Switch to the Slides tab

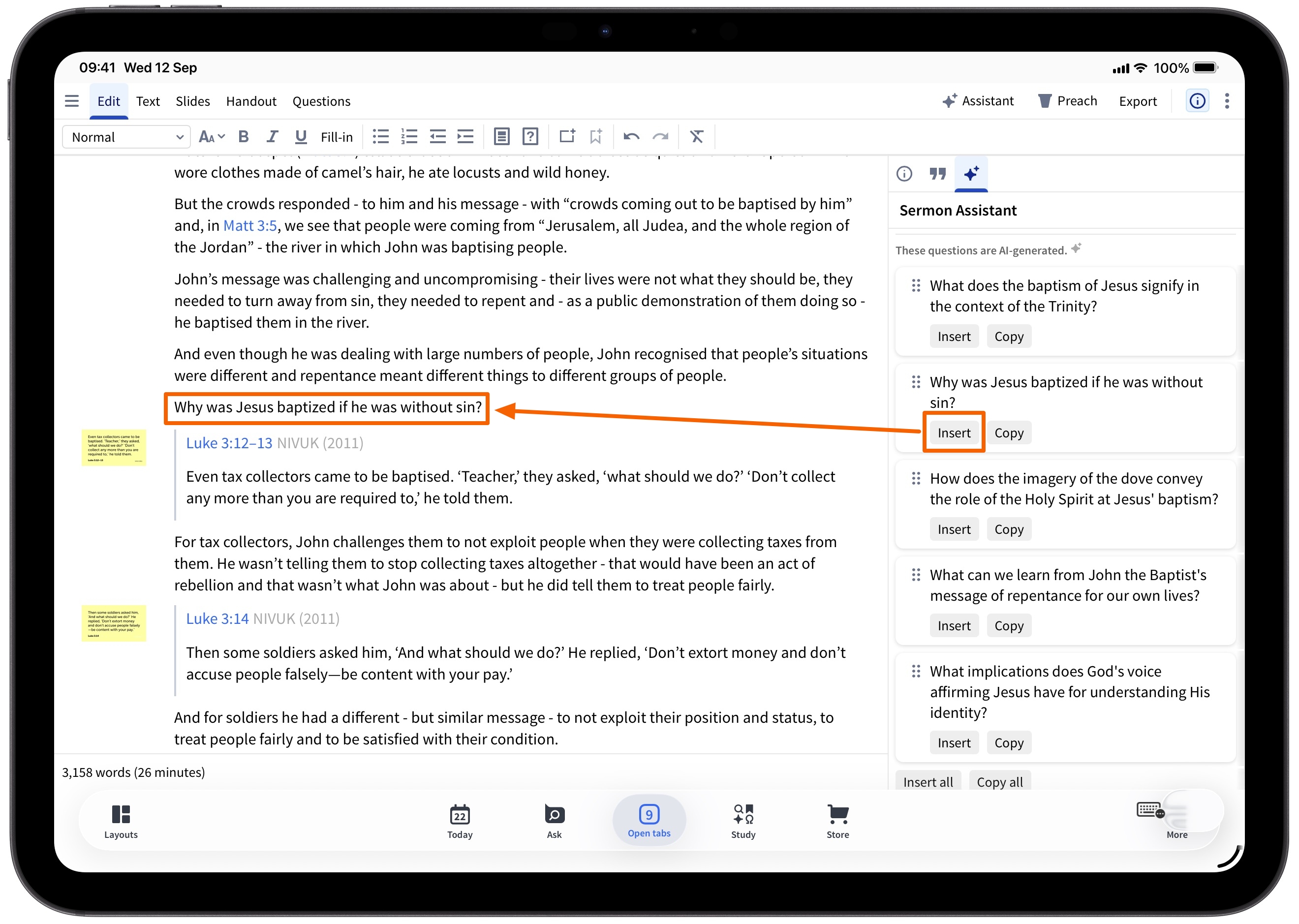(193, 101)
